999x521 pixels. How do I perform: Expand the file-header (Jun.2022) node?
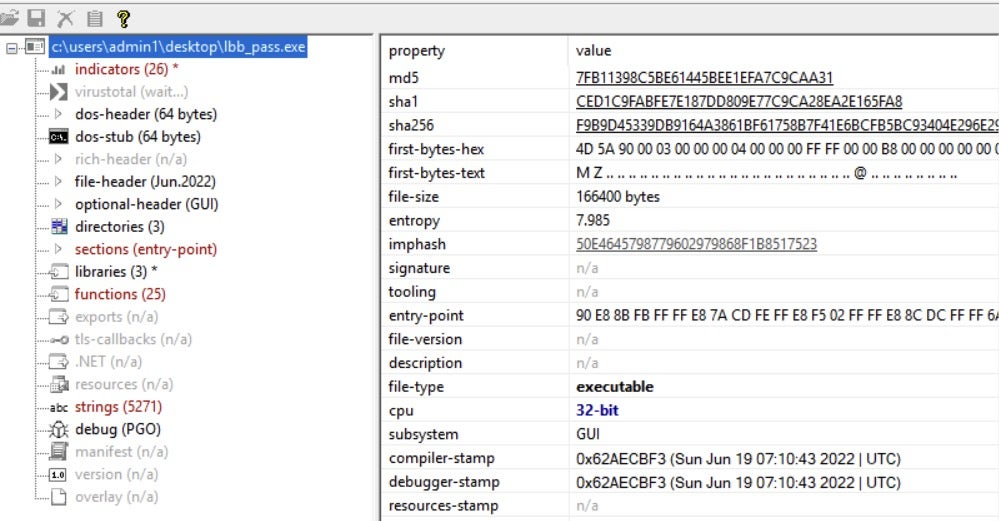click(x=58, y=182)
